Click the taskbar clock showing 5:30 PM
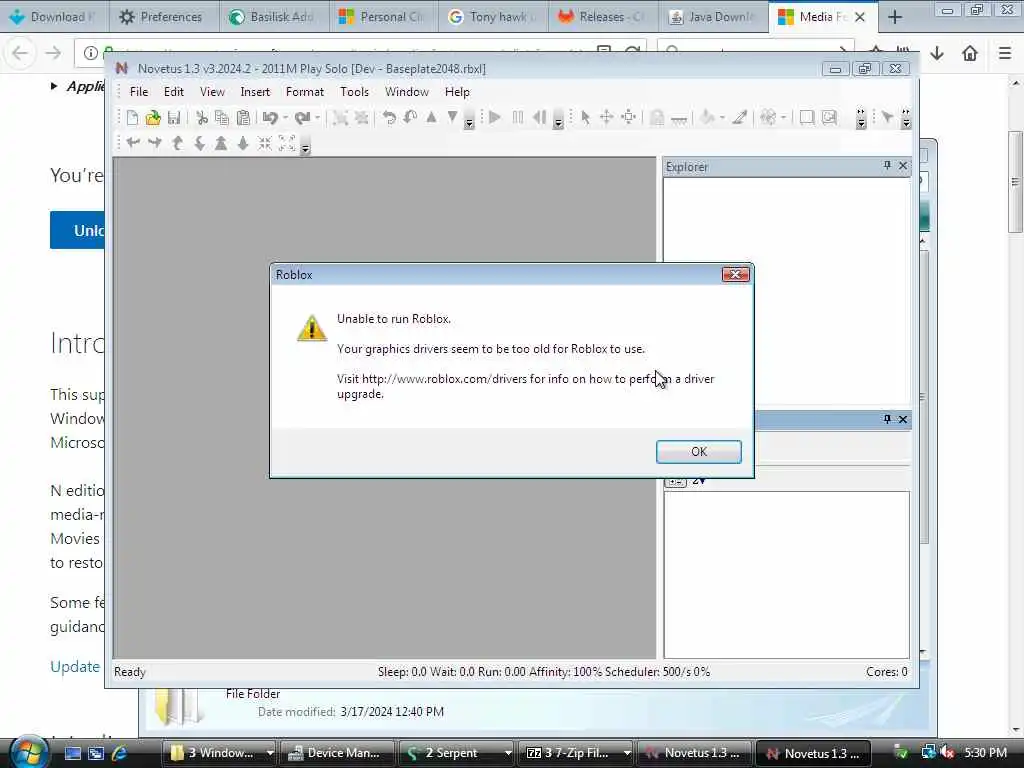 pos(985,753)
